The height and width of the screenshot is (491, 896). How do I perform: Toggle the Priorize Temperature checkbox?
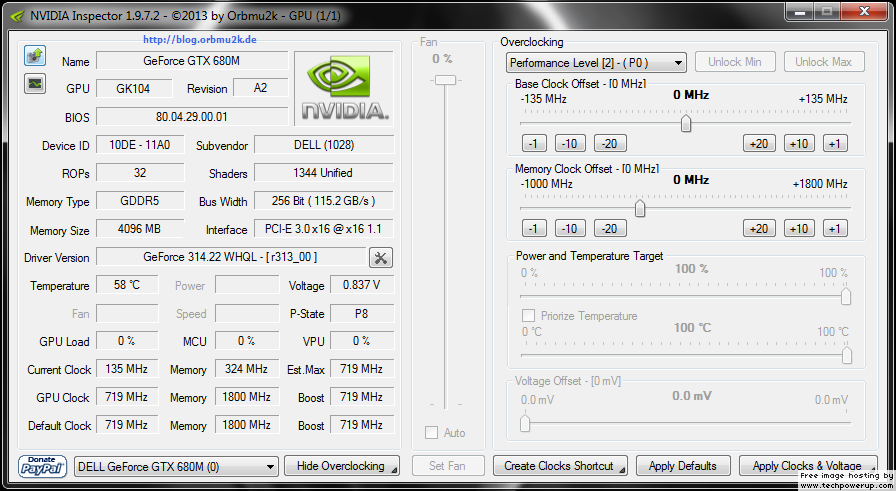[529, 316]
